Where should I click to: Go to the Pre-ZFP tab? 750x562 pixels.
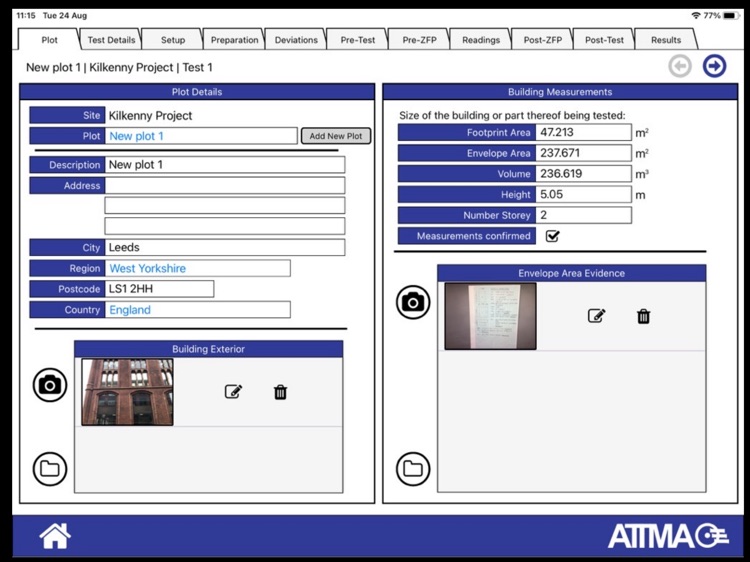tap(419, 40)
